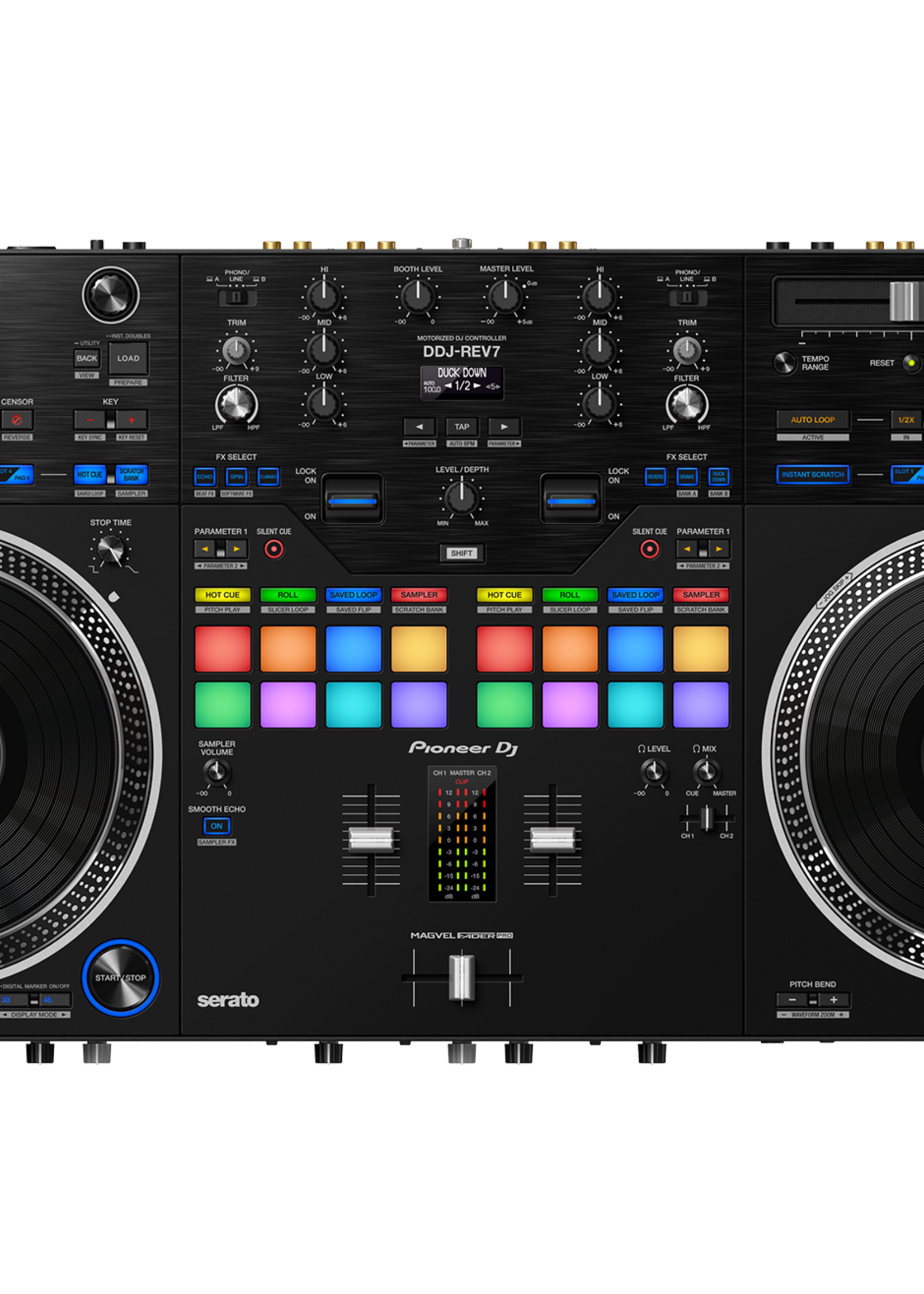This screenshot has height=1294, width=924.
Task: Click the DUCK DOWN effect display screen
Action: pos(461,383)
